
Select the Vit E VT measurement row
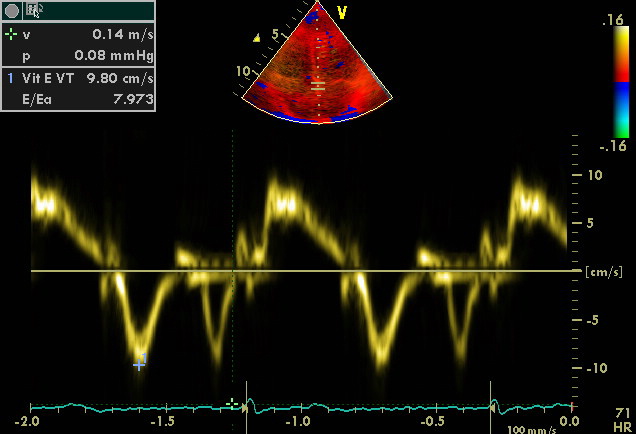point(77,77)
